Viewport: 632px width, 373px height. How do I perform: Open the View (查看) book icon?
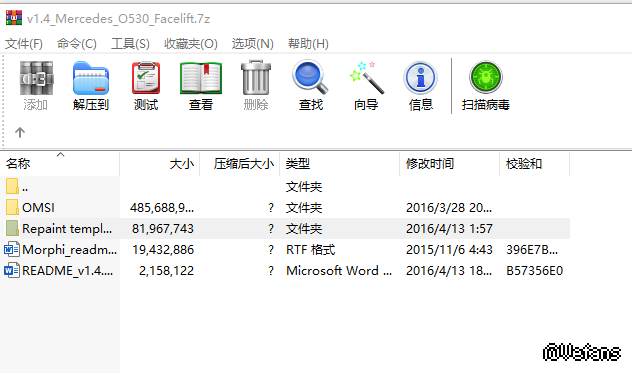[201, 78]
